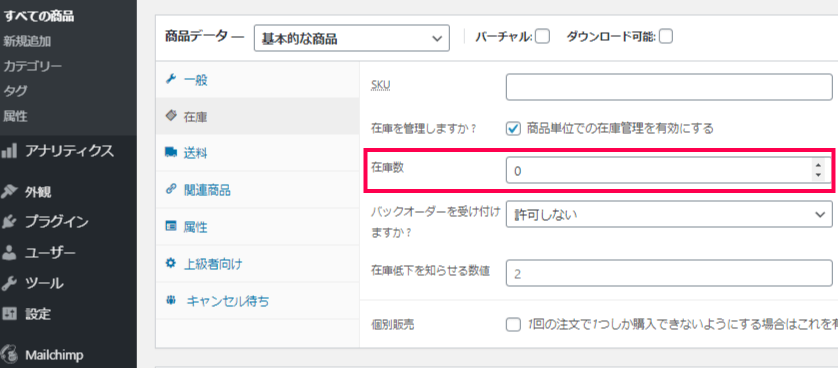This screenshot has width=838, height=368.
Task: Click the アナリティクス bar chart icon
Action: click(x=9, y=151)
